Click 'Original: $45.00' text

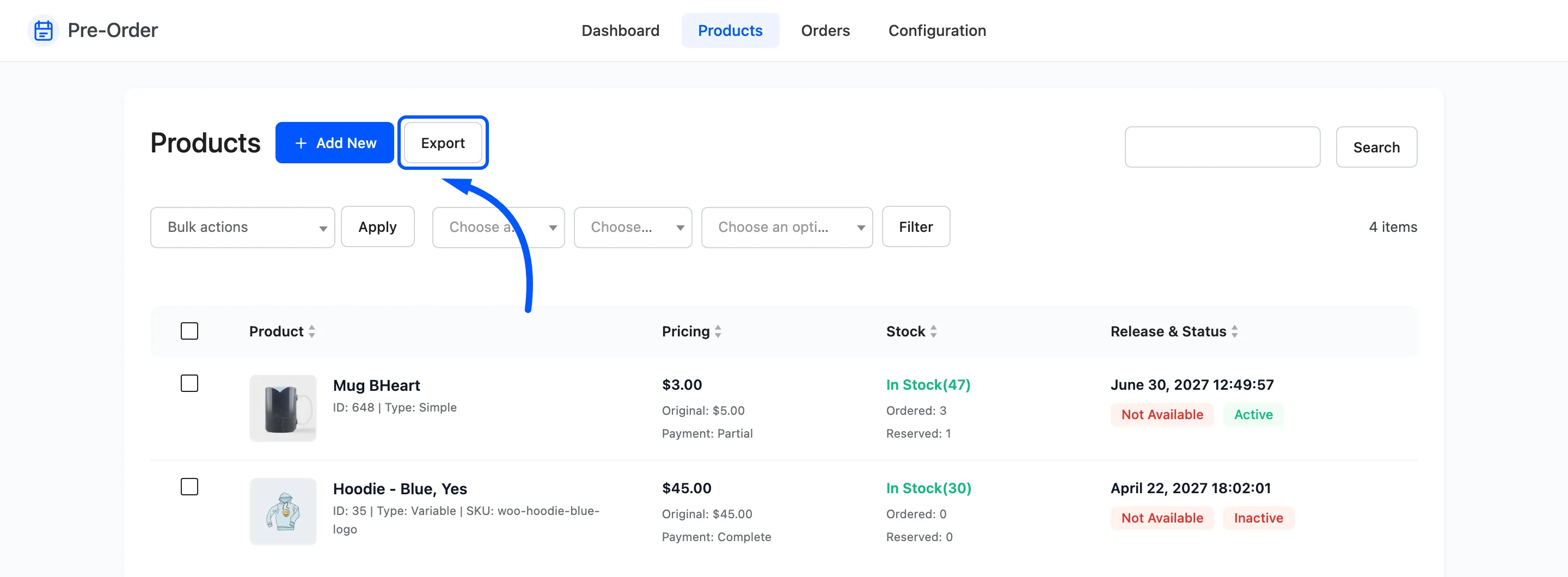[x=707, y=514]
